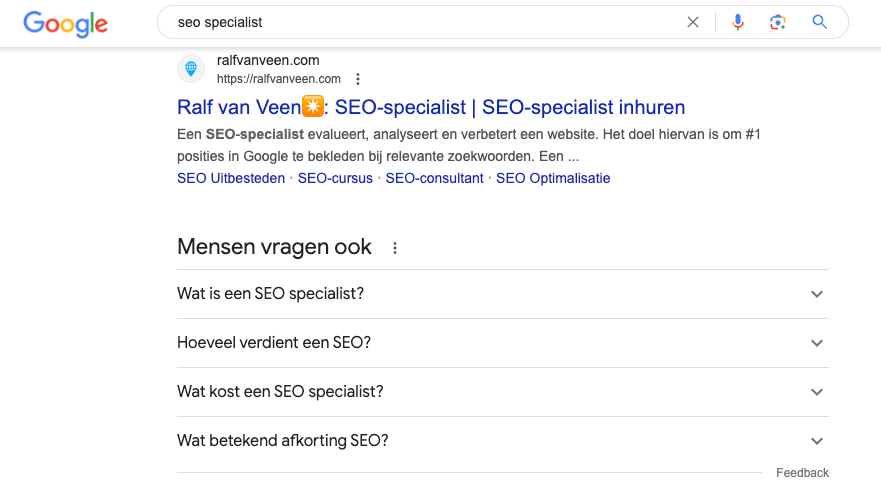Start voice search with microphone icon

pyautogui.click(x=738, y=22)
